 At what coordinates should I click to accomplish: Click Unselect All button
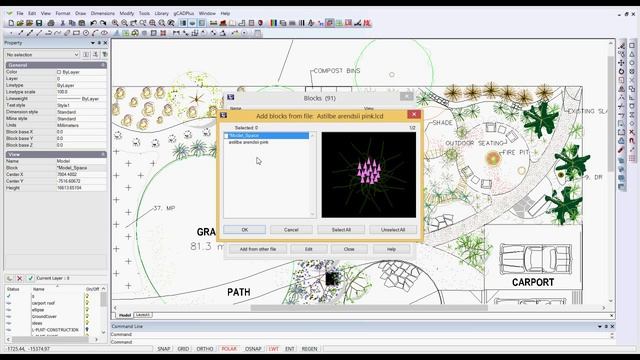[393, 230]
